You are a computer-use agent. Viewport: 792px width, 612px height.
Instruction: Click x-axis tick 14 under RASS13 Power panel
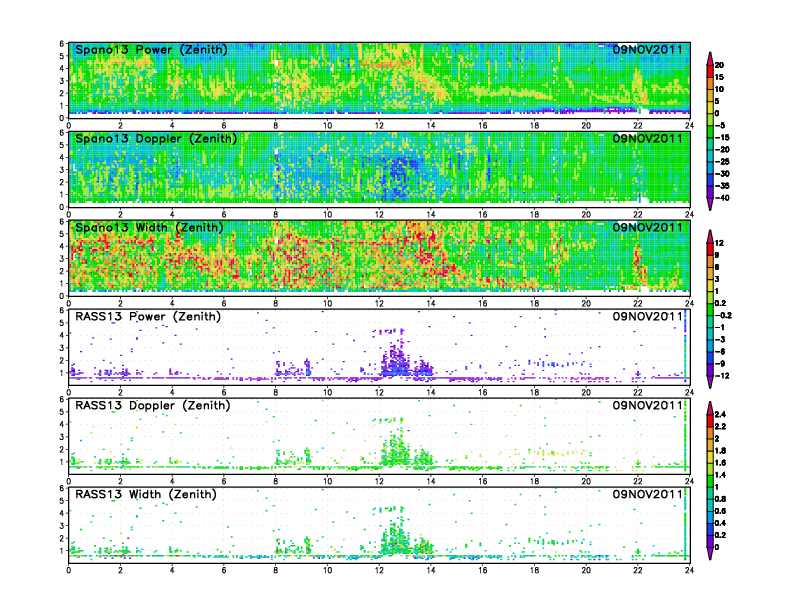tap(431, 392)
